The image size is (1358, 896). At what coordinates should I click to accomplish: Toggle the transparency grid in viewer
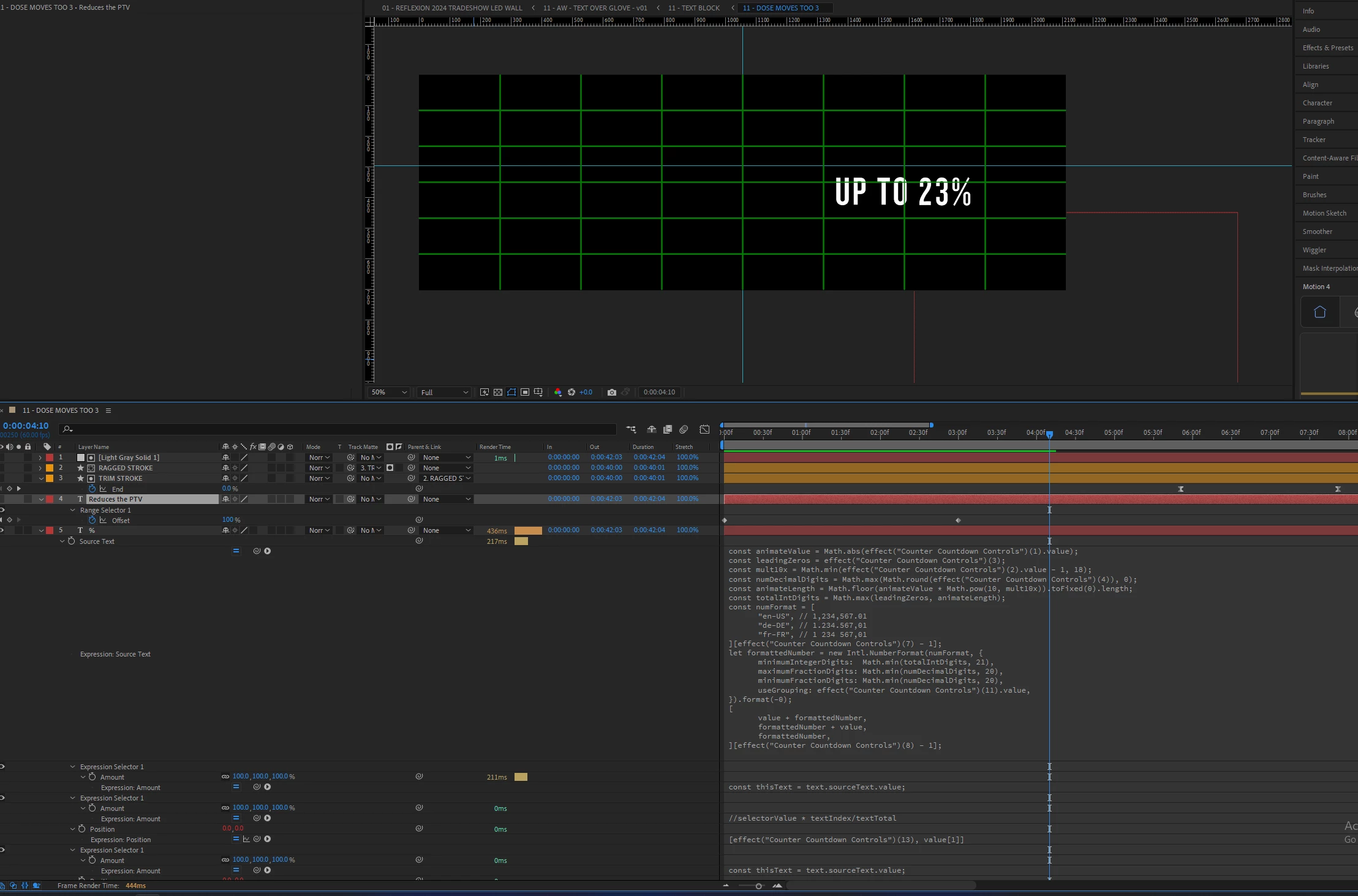pos(498,393)
